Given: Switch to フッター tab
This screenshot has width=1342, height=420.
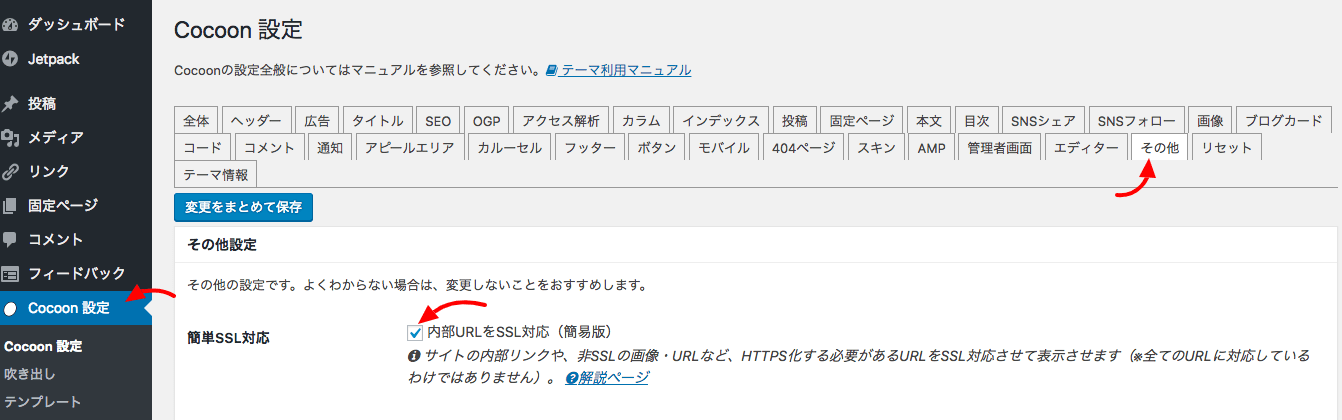Looking at the screenshot, I should click(590, 148).
